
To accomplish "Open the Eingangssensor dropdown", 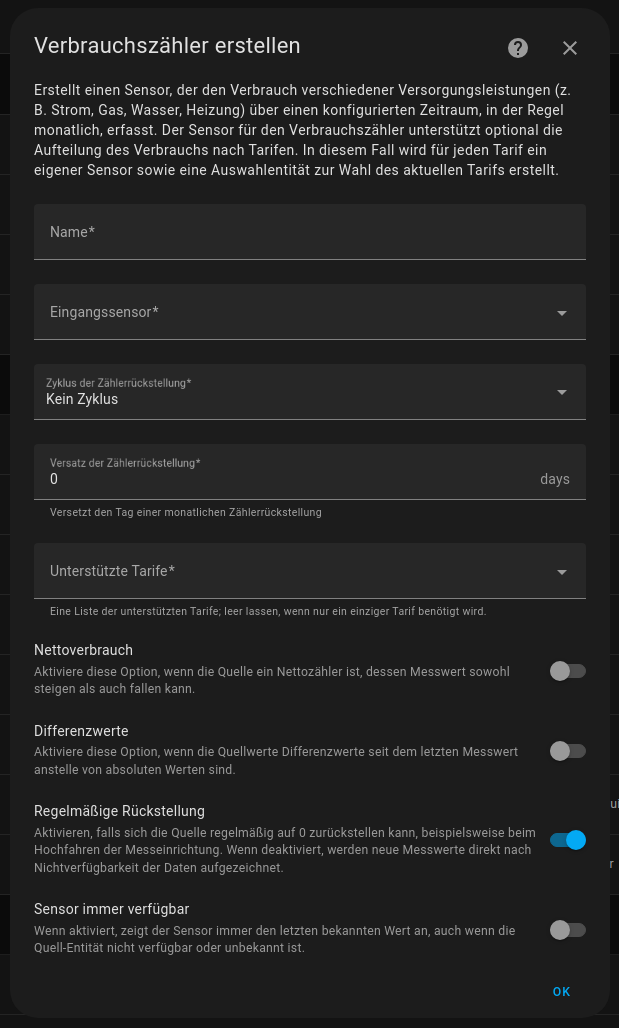I will 295,312.
